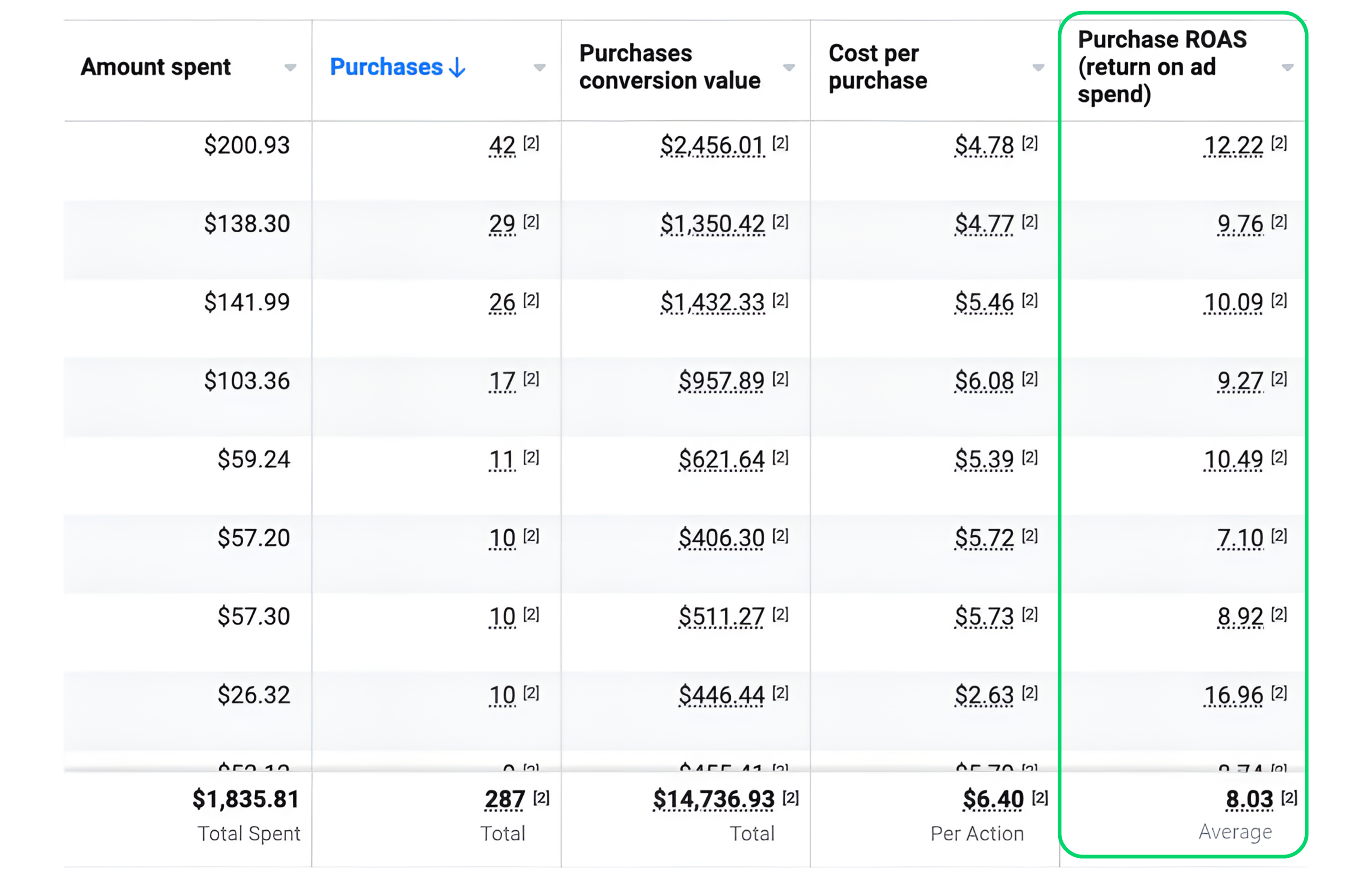1372x887 pixels.
Task: Sort by Cost per purchase header
Action: point(878,67)
